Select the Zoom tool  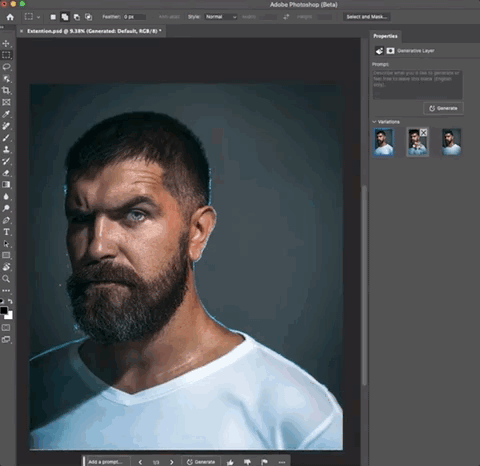[x=6, y=279]
